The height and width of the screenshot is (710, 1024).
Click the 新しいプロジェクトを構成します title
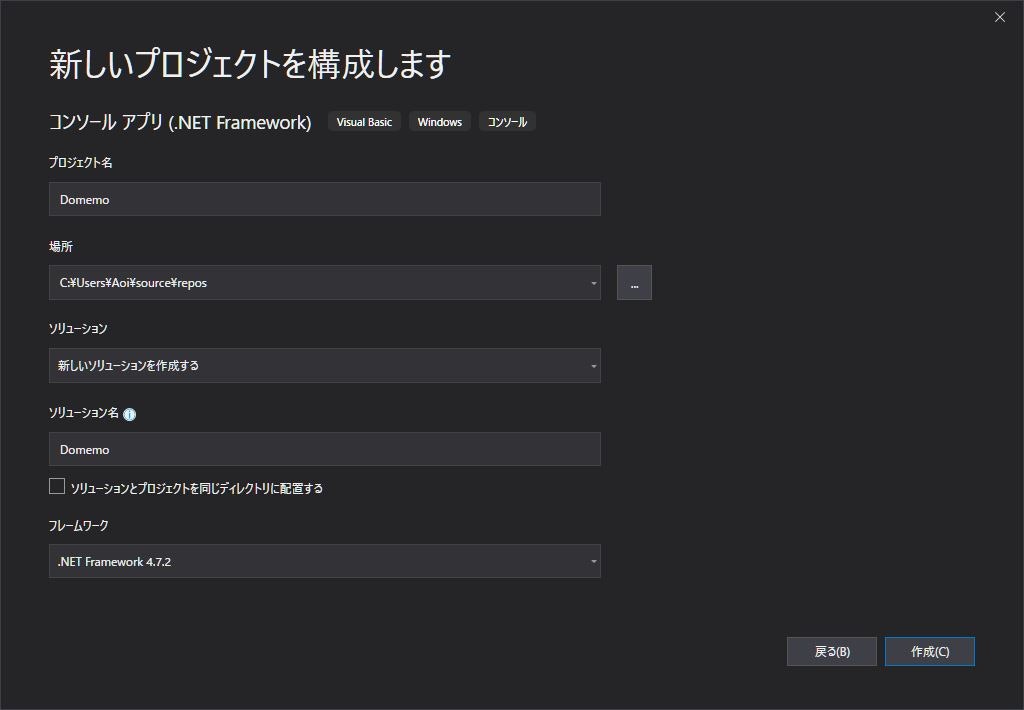[x=250, y=64]
